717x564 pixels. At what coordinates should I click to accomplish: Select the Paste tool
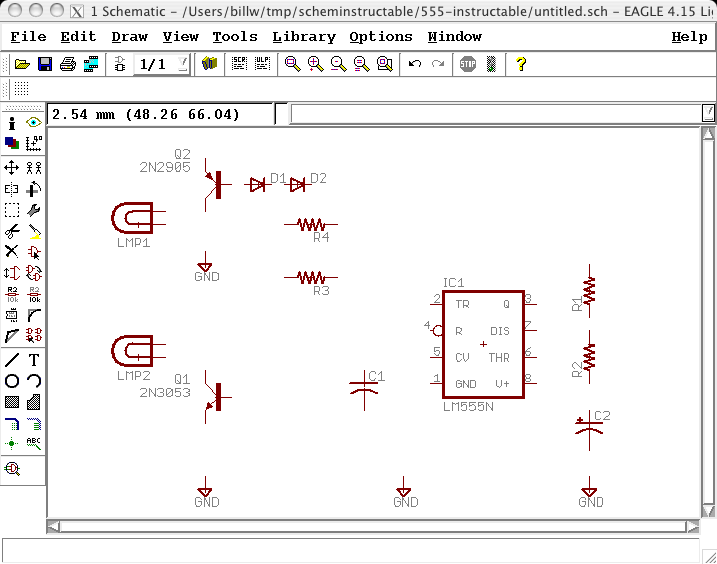point(34,231)
